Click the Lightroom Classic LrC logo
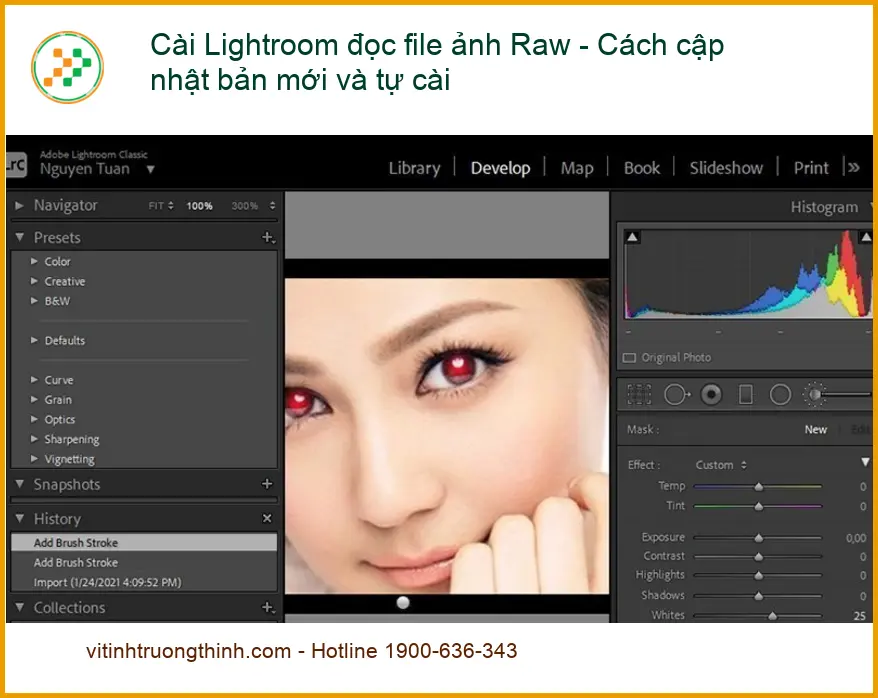Image resolution: width=878 pixels, height=698 pixels. tap(16, 165)
